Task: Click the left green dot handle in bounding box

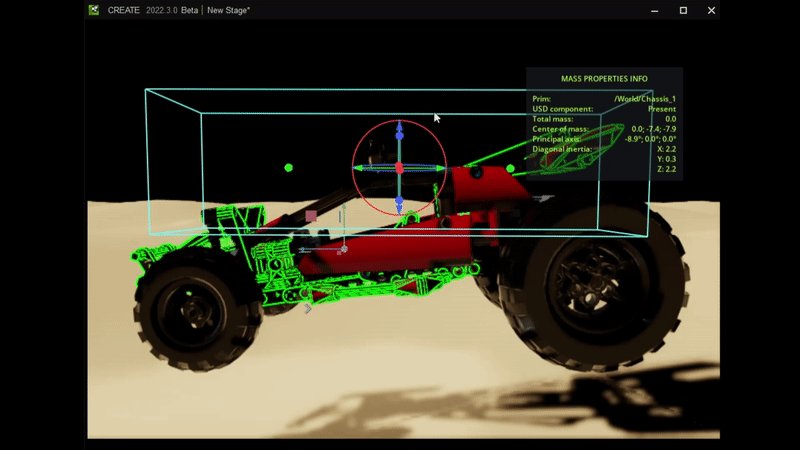Action: [x=289, y=167]
